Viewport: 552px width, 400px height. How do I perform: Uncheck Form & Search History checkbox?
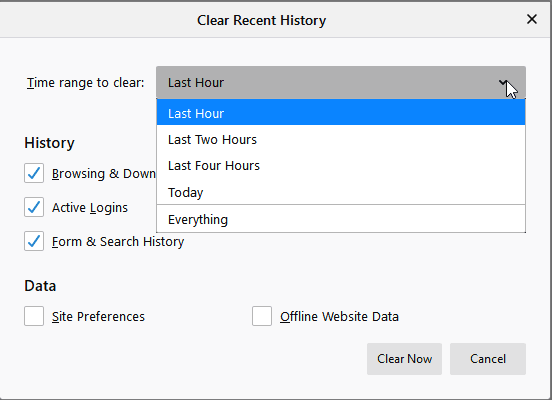[34, 241]
